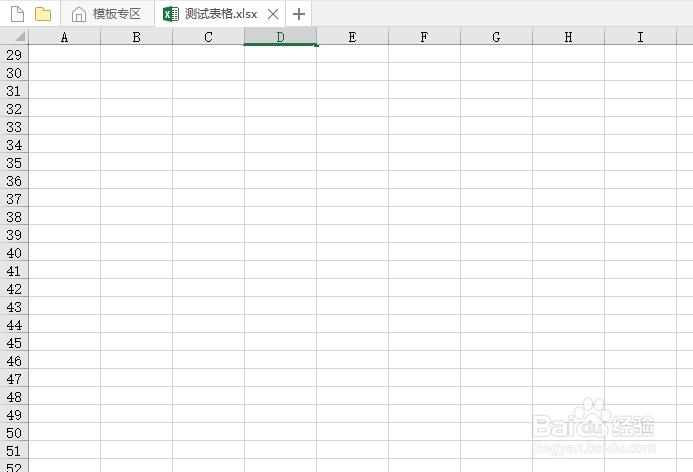Select row 33 header
The image size is (693, 472).
[14, 127]
